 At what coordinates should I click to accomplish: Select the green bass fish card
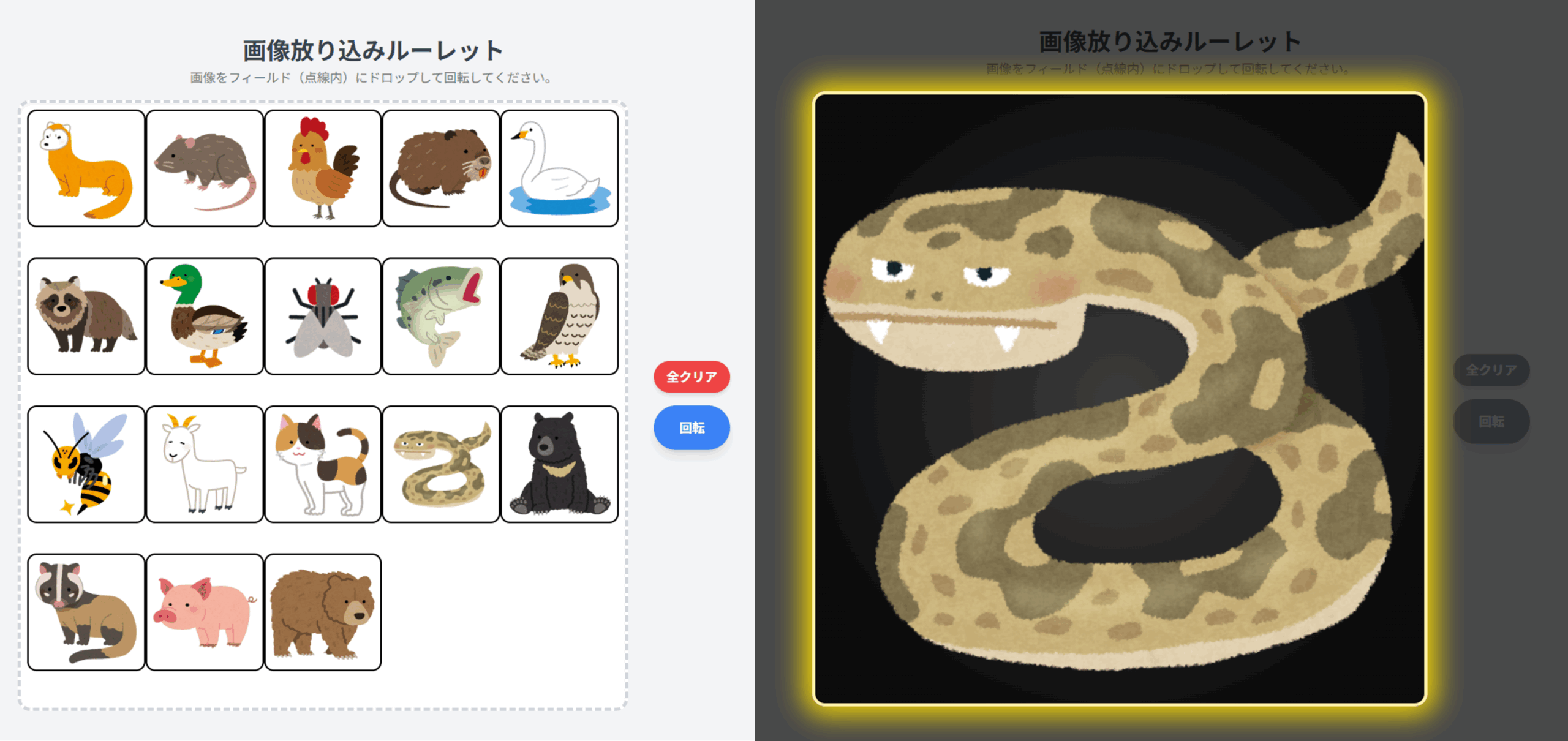441,316
